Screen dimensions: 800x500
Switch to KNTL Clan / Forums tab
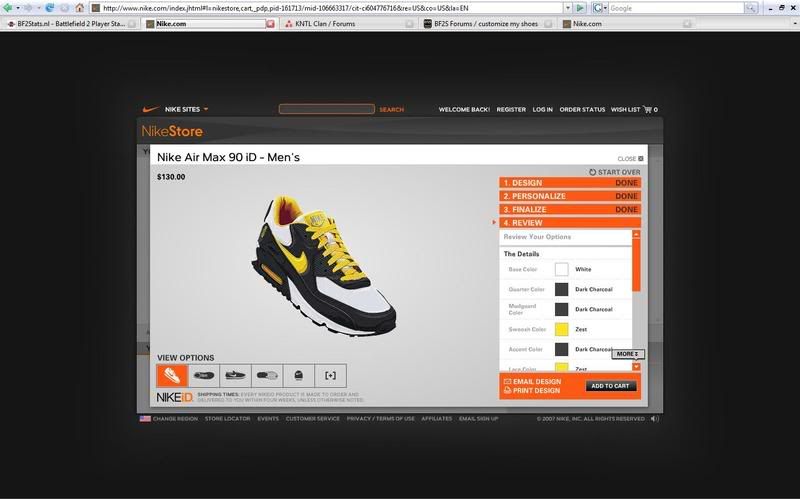coord(349,24)
